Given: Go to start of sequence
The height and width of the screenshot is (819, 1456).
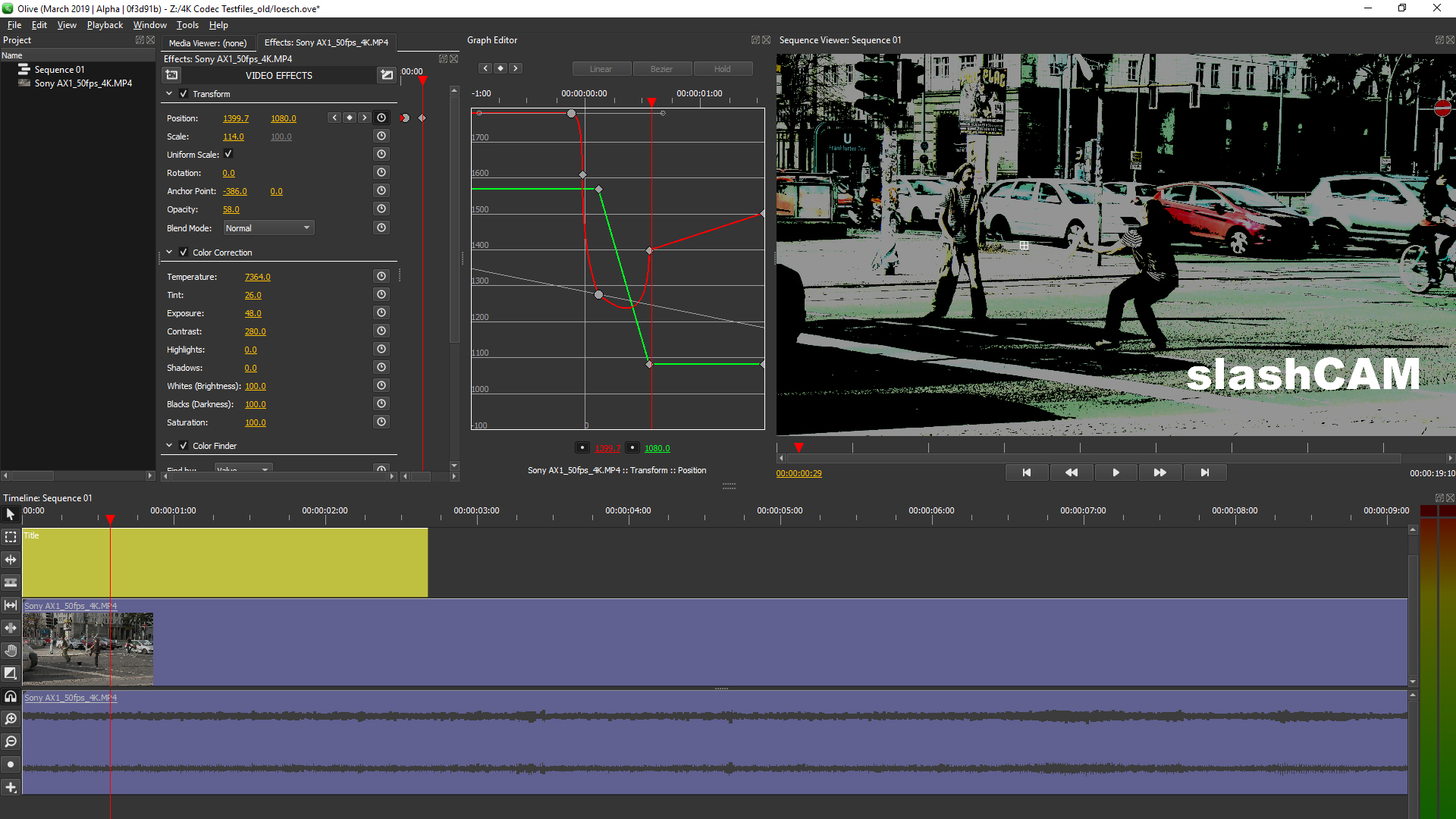Looking at the screenshot, I should pos(1027,472).
